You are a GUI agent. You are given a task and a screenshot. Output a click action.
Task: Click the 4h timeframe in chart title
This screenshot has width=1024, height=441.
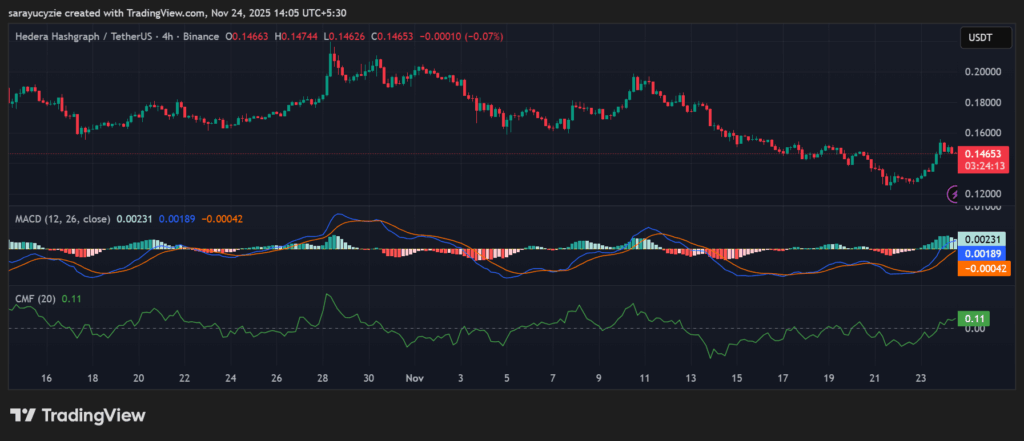coord(166,36)
